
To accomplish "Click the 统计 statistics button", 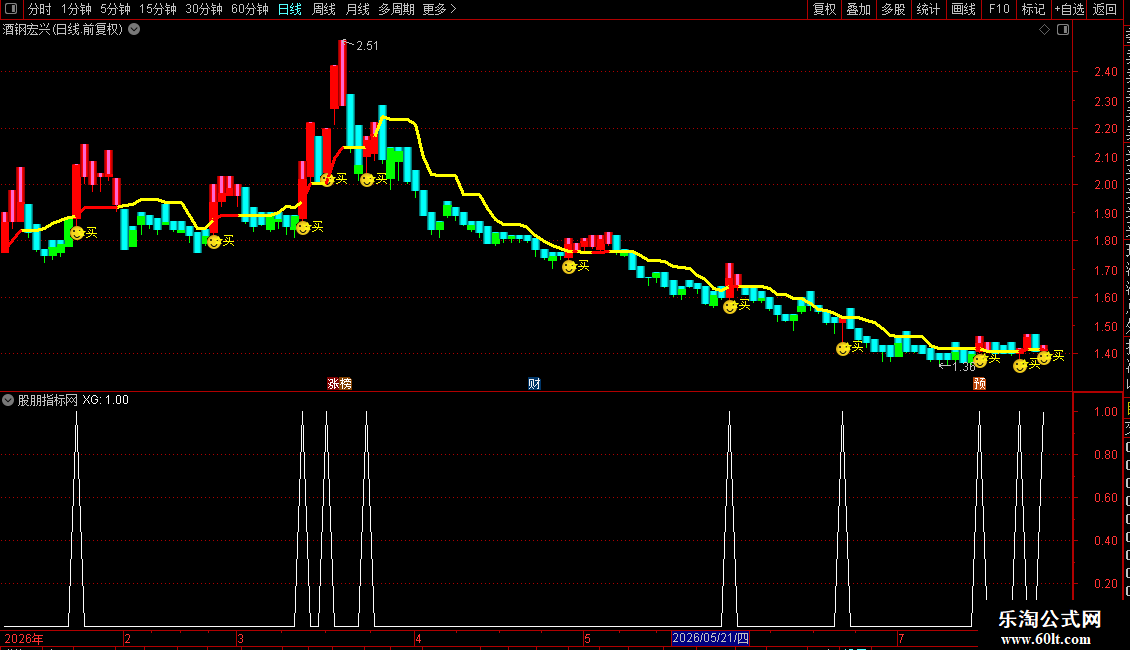I will [x=927, y=9].
